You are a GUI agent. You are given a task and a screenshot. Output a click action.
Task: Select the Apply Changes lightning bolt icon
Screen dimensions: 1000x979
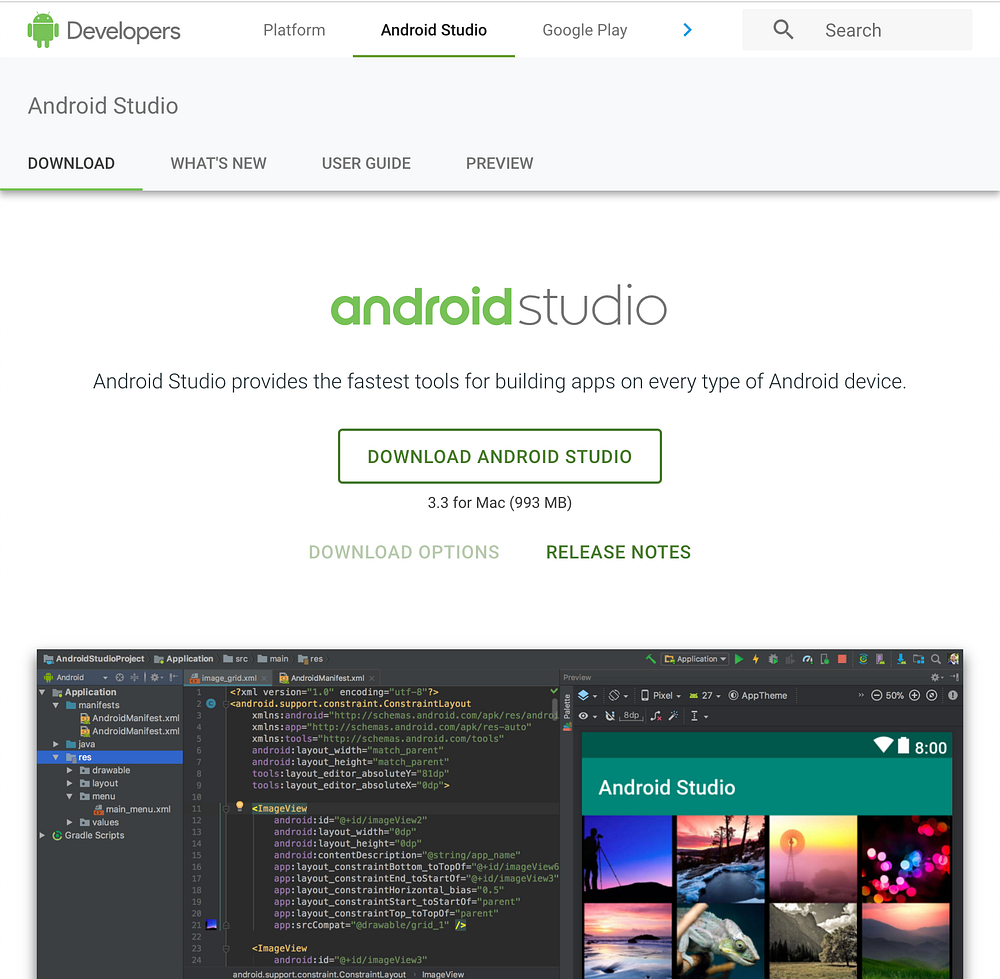755,660
